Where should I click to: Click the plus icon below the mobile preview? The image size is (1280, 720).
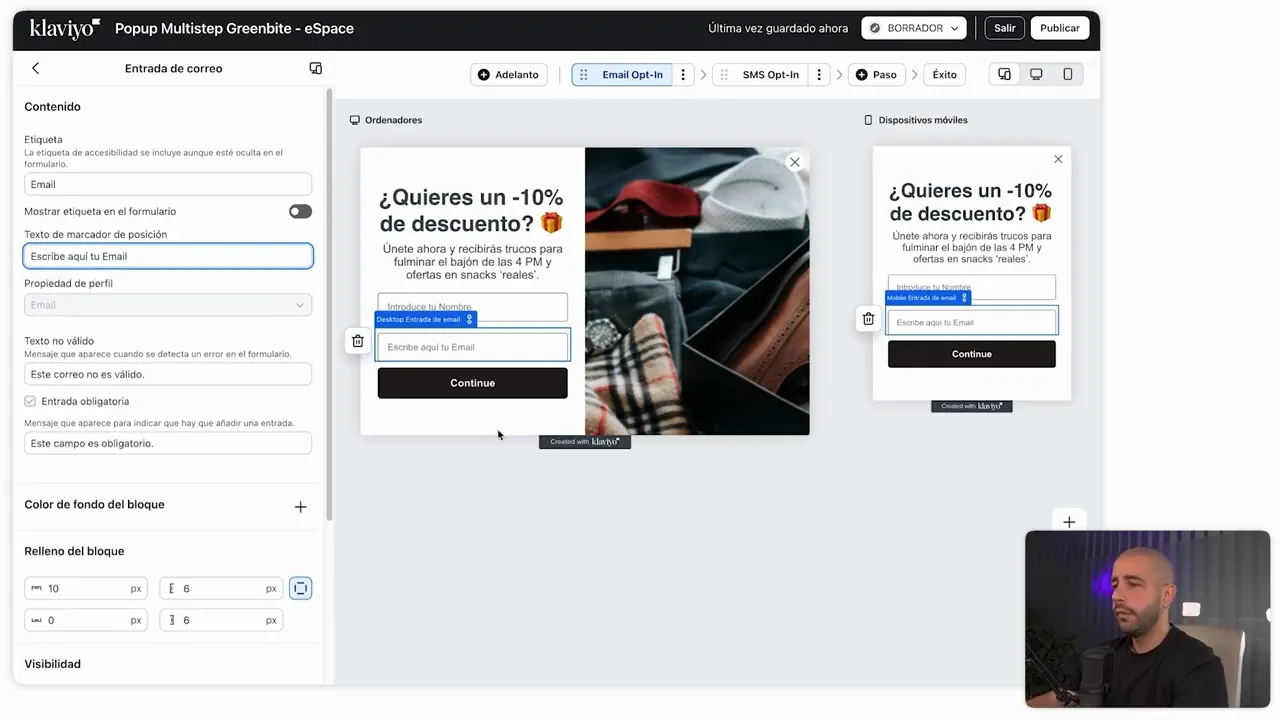(1069, 522)
